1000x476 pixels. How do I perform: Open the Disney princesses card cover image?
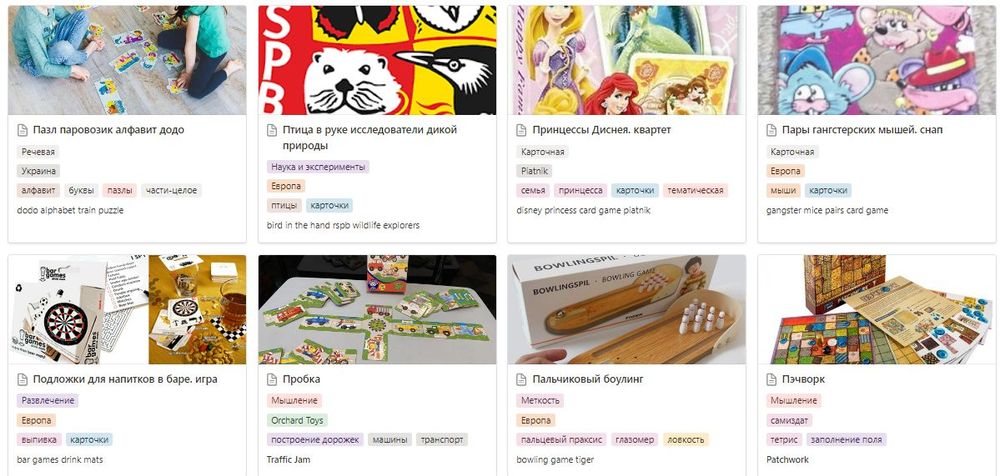(x=626, y=60)
